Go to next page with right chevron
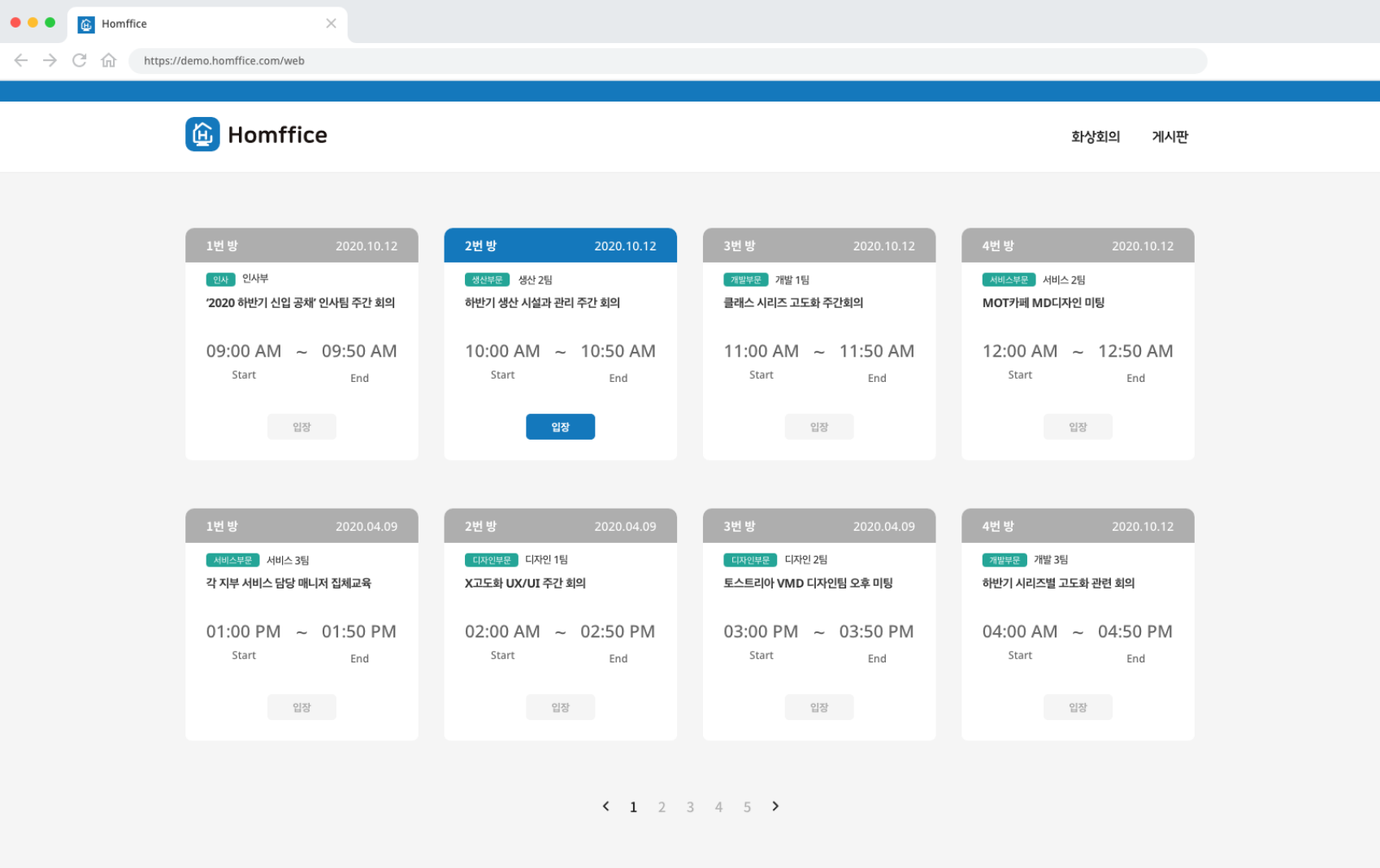This screenshot has height=868, width=1380. pos(775,806)
